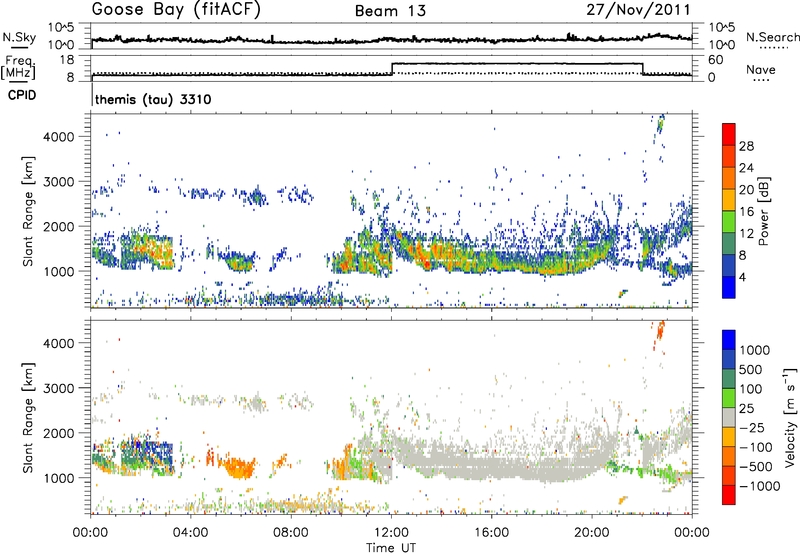Click the '12:00' time axis tick label
This screenshot has height=554, width=800.
point(391,533)
